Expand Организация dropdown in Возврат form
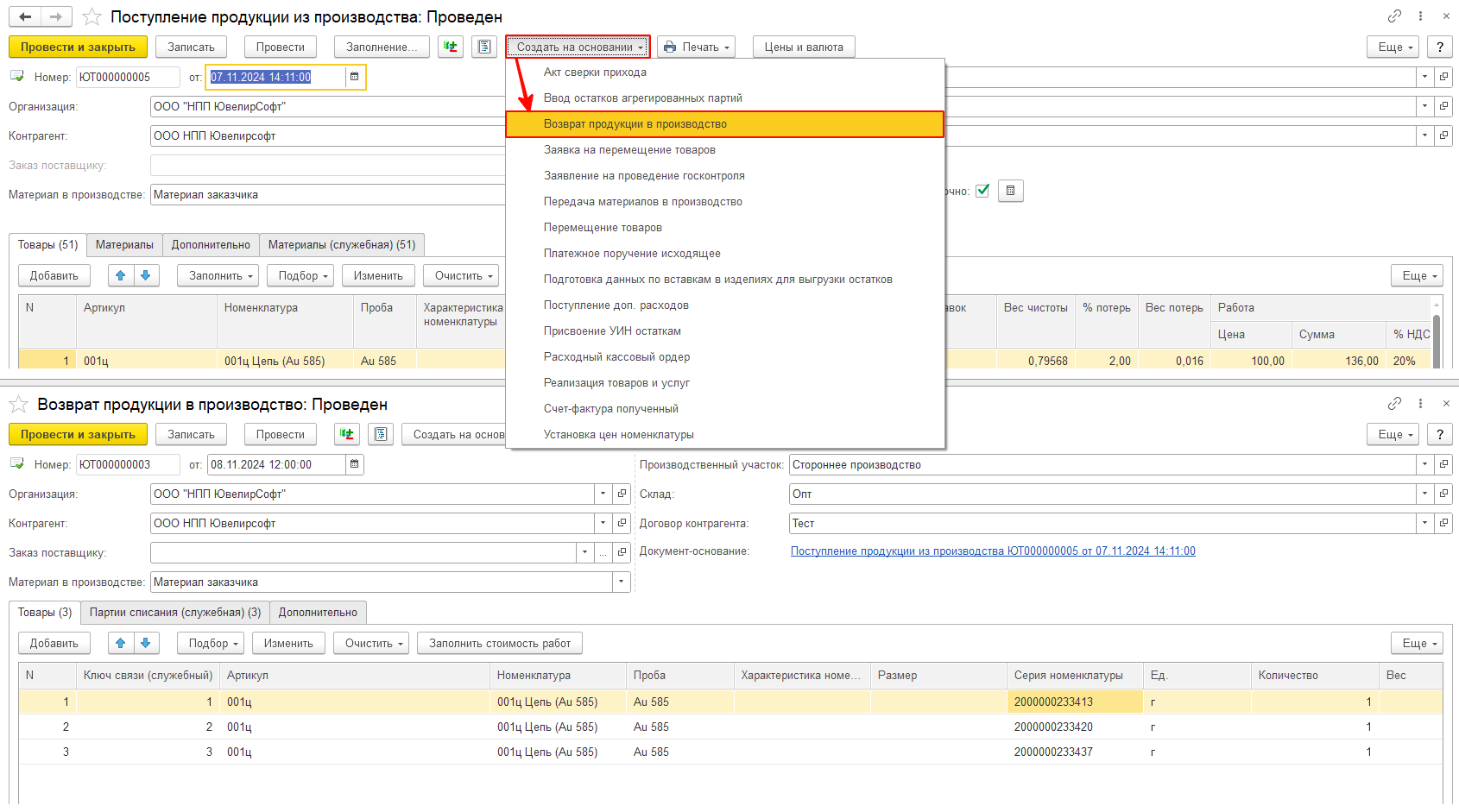Viewport: 1459px width, 812px height. tap(603, 494)
